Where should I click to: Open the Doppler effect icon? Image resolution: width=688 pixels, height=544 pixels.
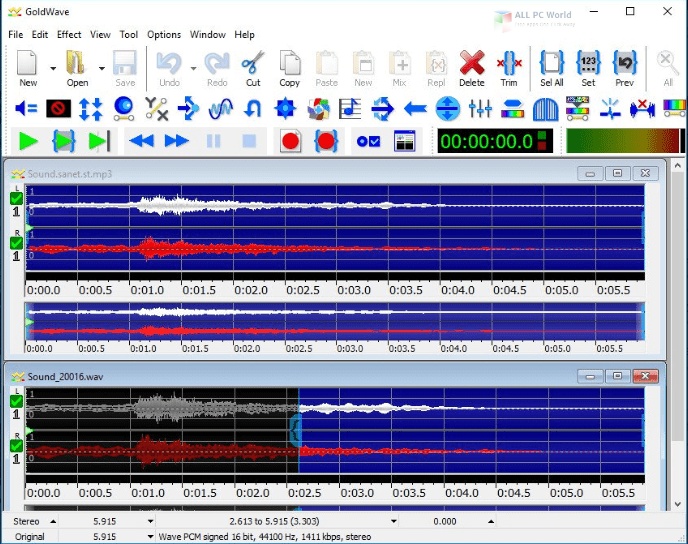coord(124,108)
